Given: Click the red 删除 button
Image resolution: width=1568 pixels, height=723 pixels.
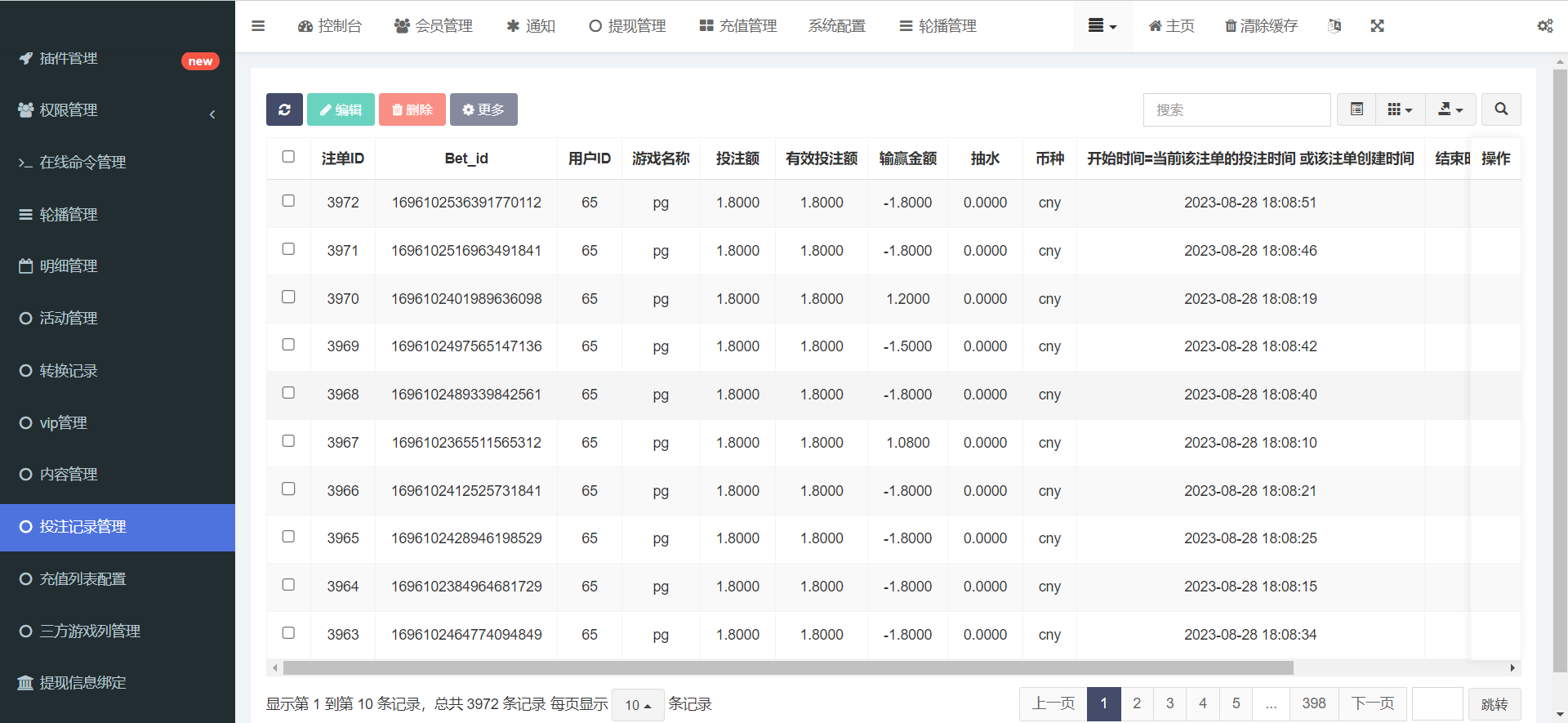Looking at the screenshot, I should 412,109.
